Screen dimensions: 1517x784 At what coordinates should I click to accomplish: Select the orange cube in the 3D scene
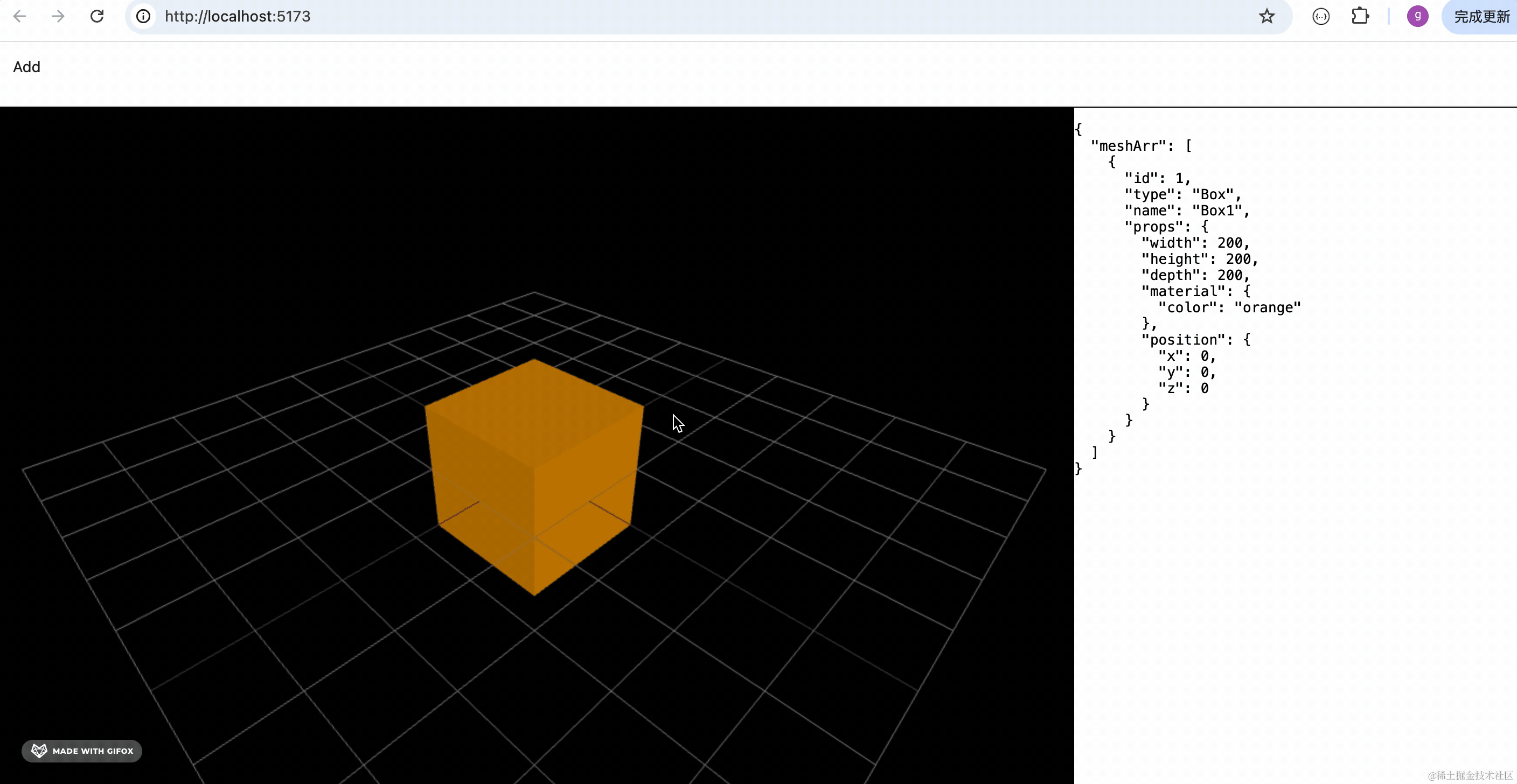(x=534, y=477)
